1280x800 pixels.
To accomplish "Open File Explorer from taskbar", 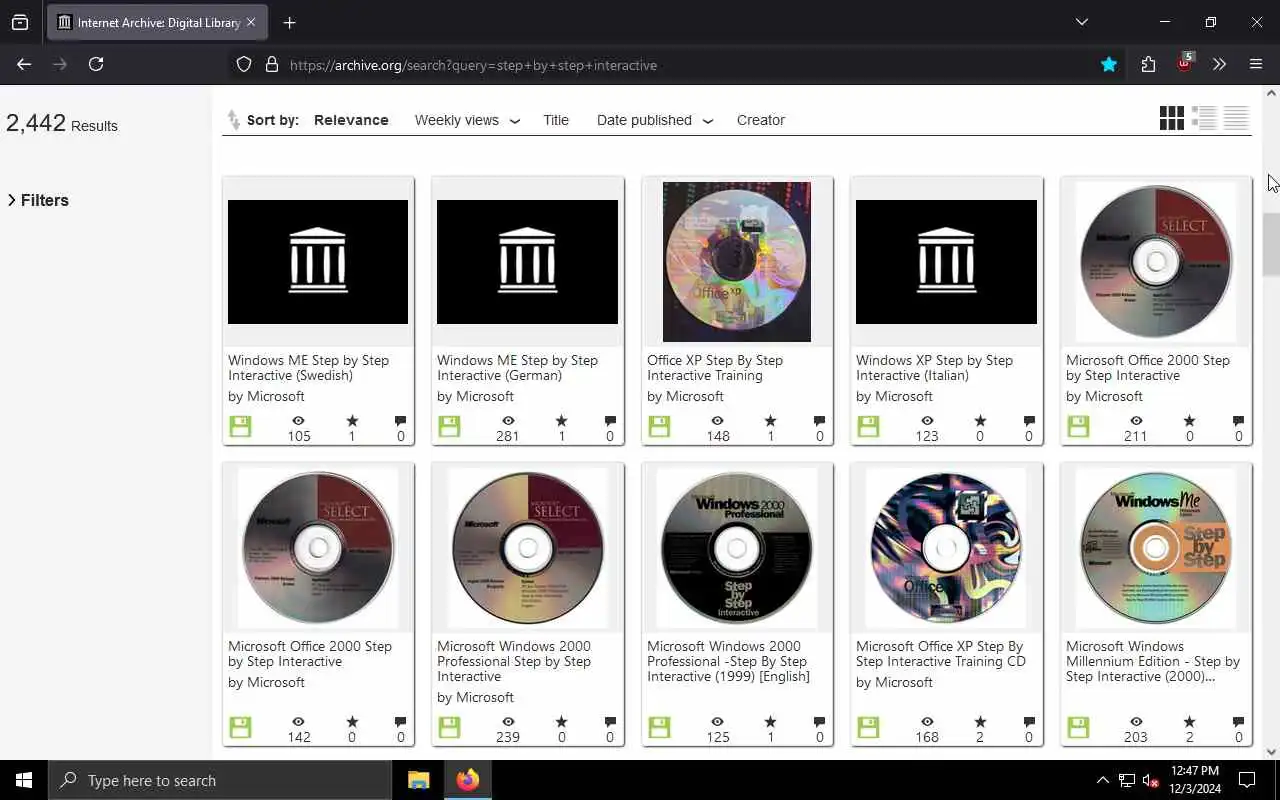I will coord(418,780).
